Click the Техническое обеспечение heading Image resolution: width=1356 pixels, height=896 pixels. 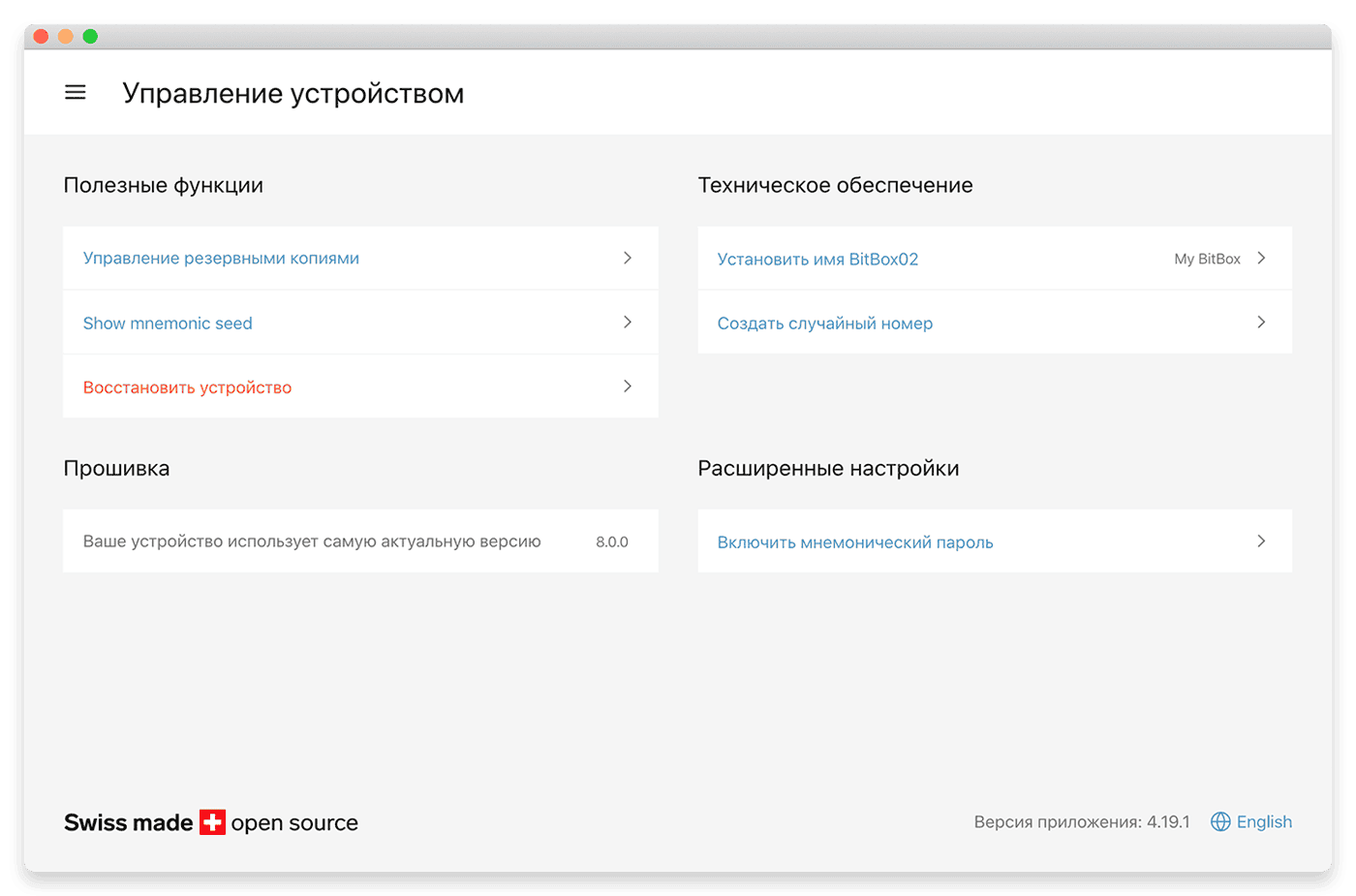pos(835,185)
